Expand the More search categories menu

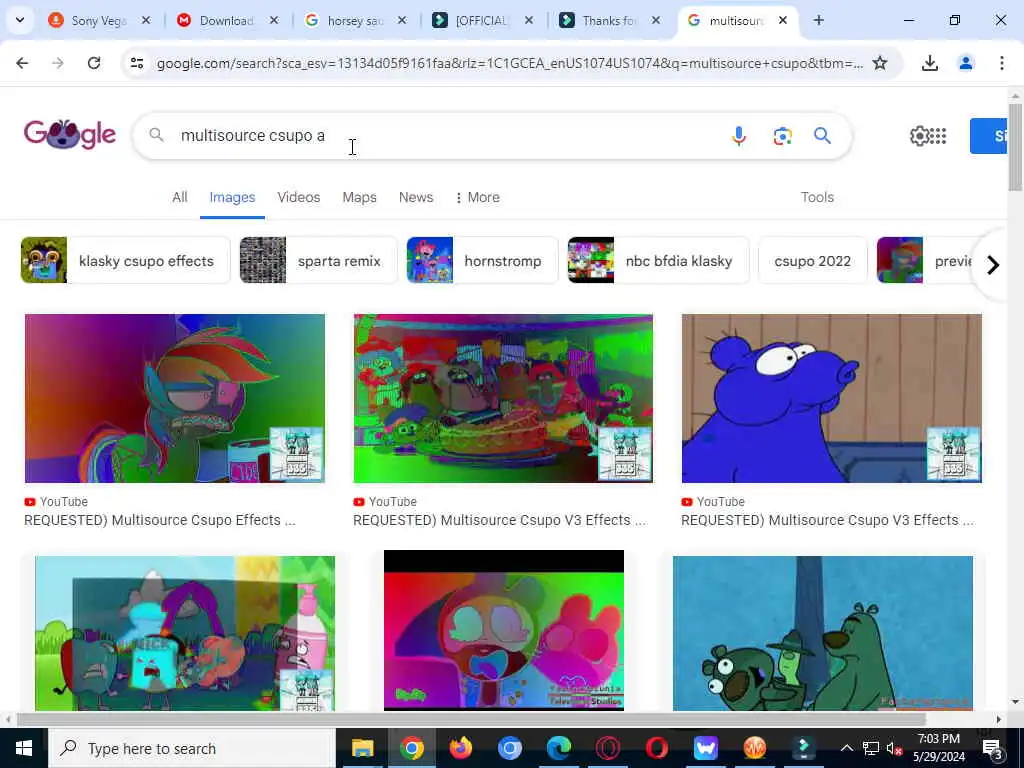(477, 197)
